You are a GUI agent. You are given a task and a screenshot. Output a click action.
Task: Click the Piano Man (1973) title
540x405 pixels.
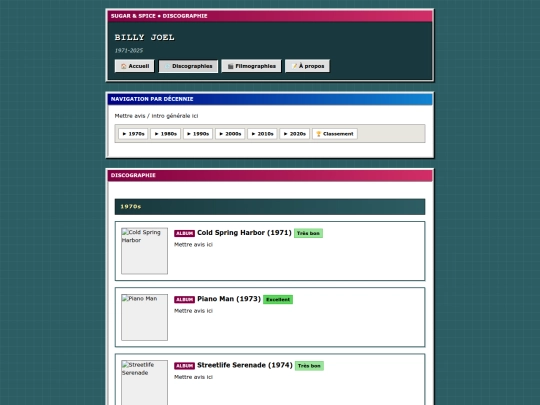[x=229, y=299]
